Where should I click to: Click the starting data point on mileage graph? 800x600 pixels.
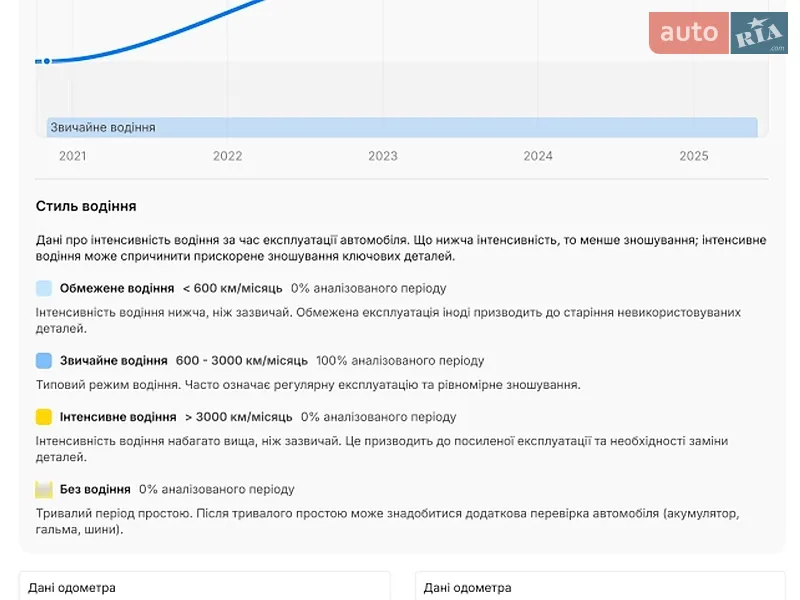coord(46,61)
